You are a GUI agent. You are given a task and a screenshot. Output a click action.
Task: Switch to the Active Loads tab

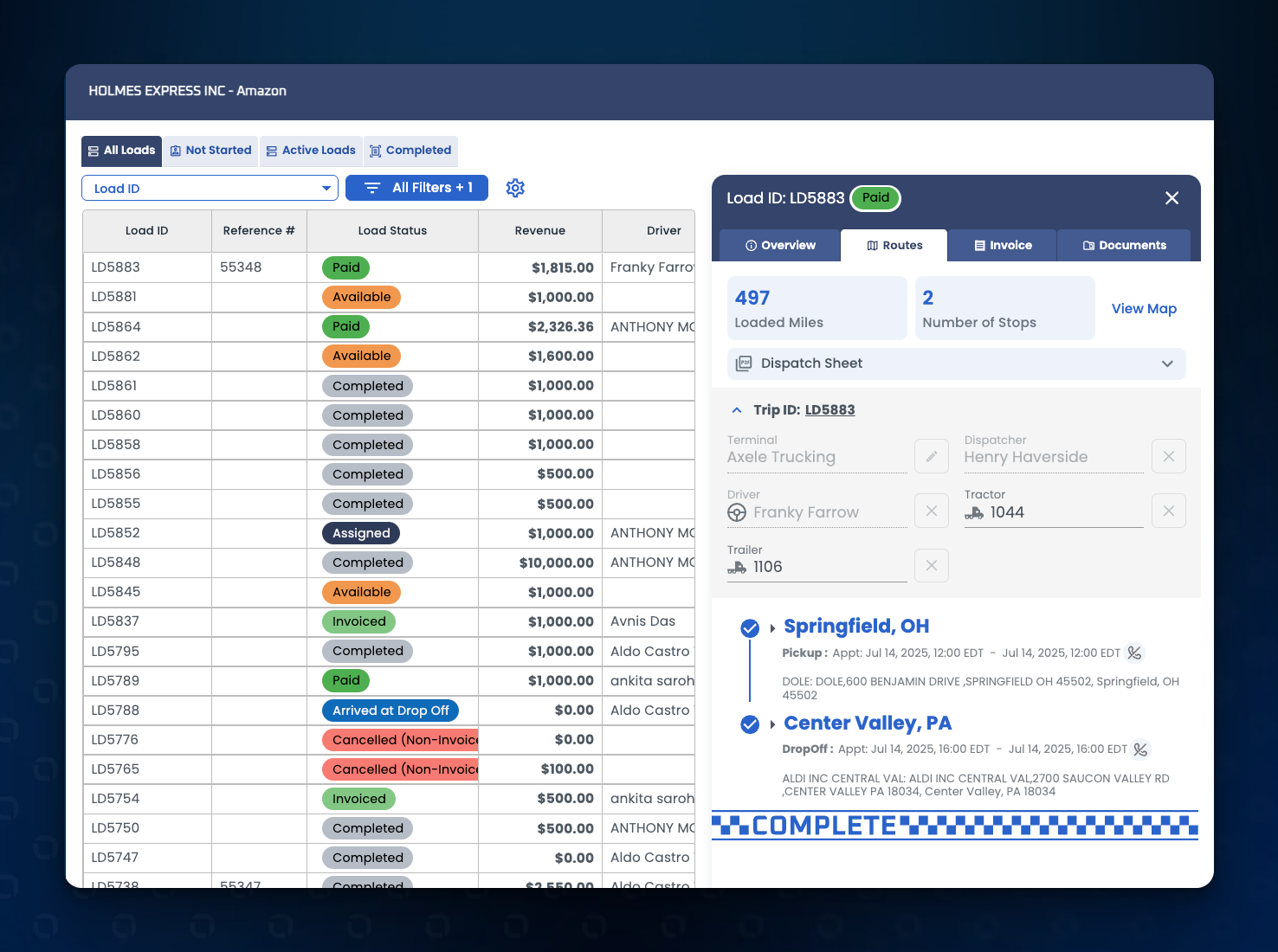point(311,151)
